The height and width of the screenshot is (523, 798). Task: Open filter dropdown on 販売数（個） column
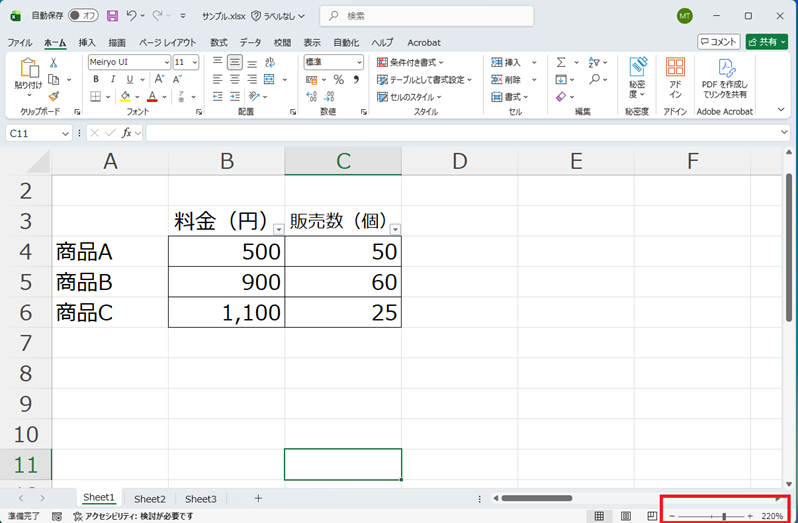pyautogui.click(x=395, y=229)
